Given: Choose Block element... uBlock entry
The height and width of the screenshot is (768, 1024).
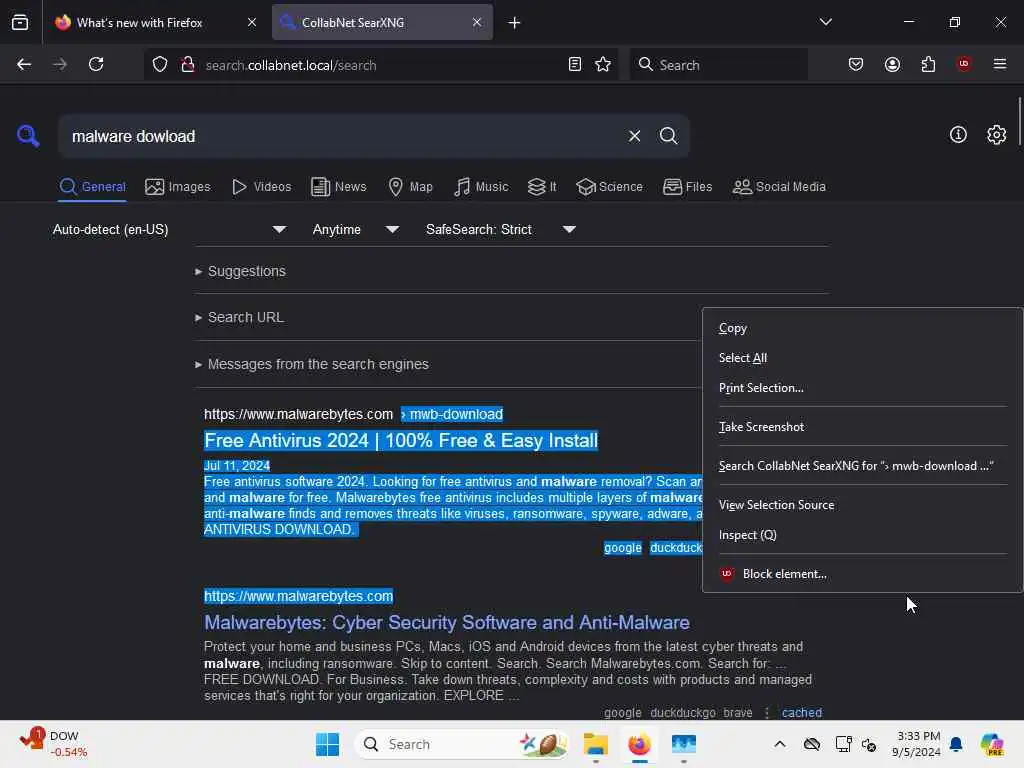Looking at the screenshot, I should point(862,574).
